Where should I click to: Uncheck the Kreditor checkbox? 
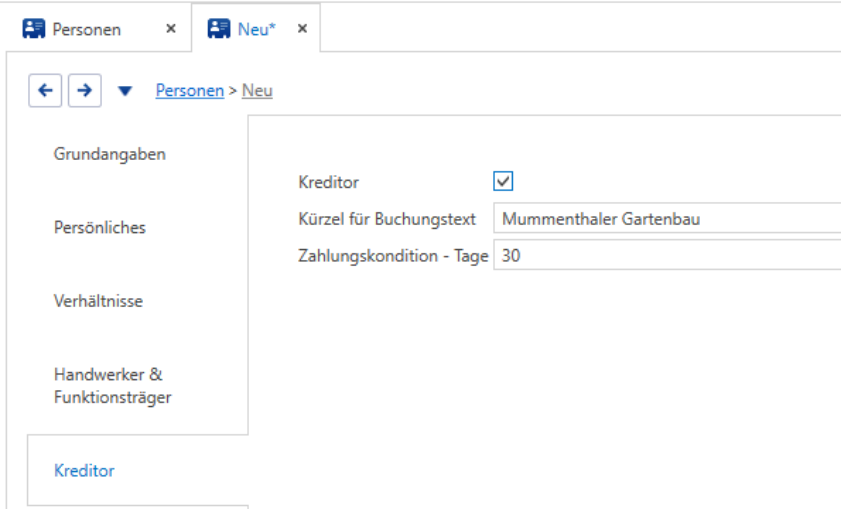click(503, 181)
